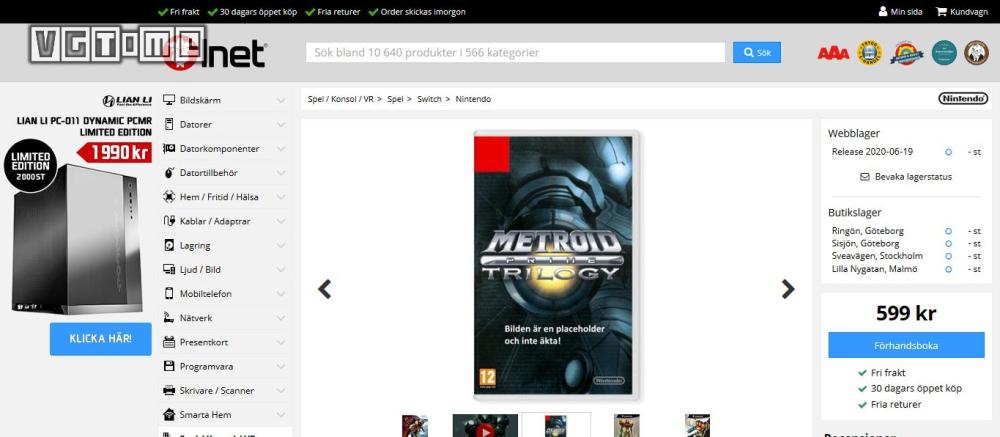Click the Lagring hard drive icon

click(x=169, y=246)
